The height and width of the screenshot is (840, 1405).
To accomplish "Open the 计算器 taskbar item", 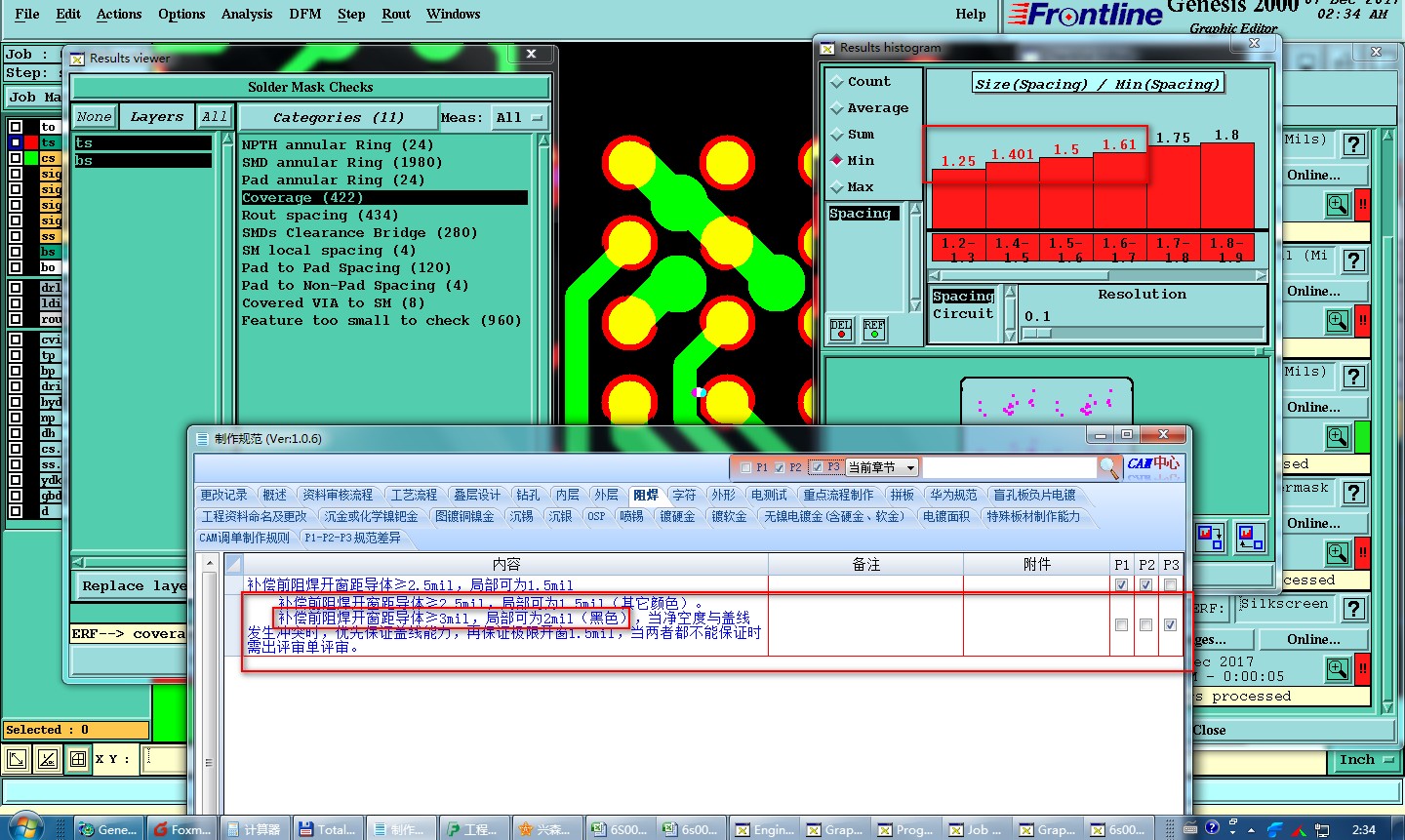I will pos(254,829).
